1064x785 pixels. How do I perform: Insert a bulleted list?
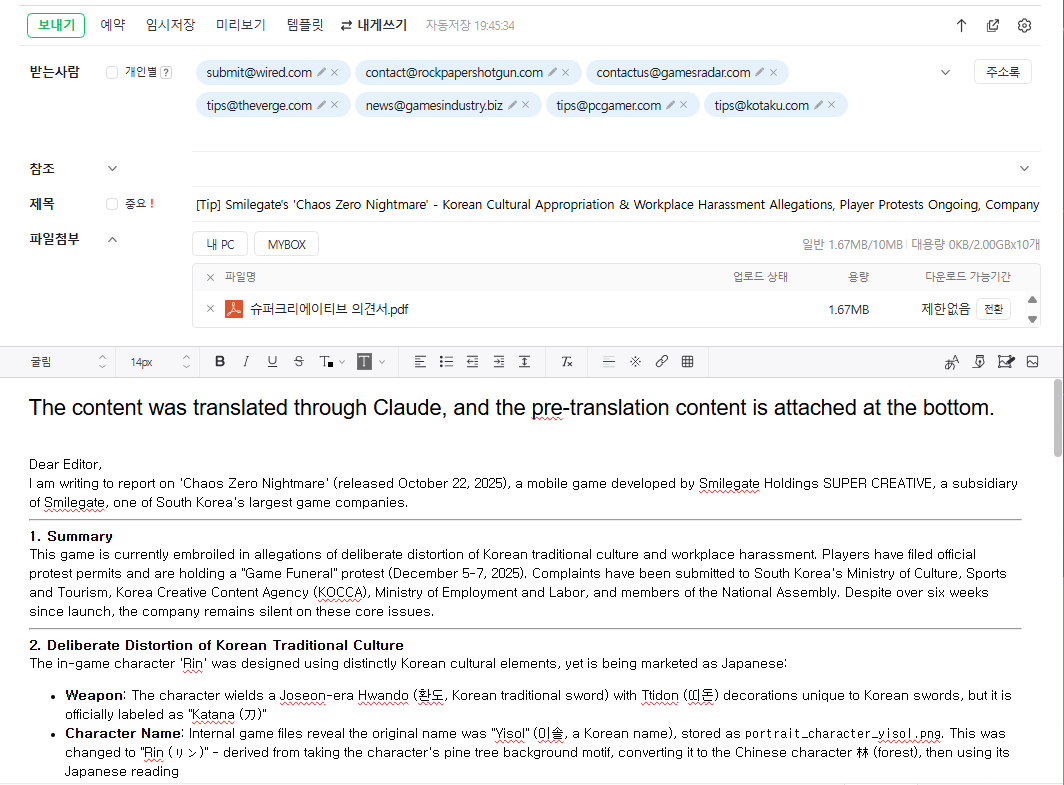point(446,362)
